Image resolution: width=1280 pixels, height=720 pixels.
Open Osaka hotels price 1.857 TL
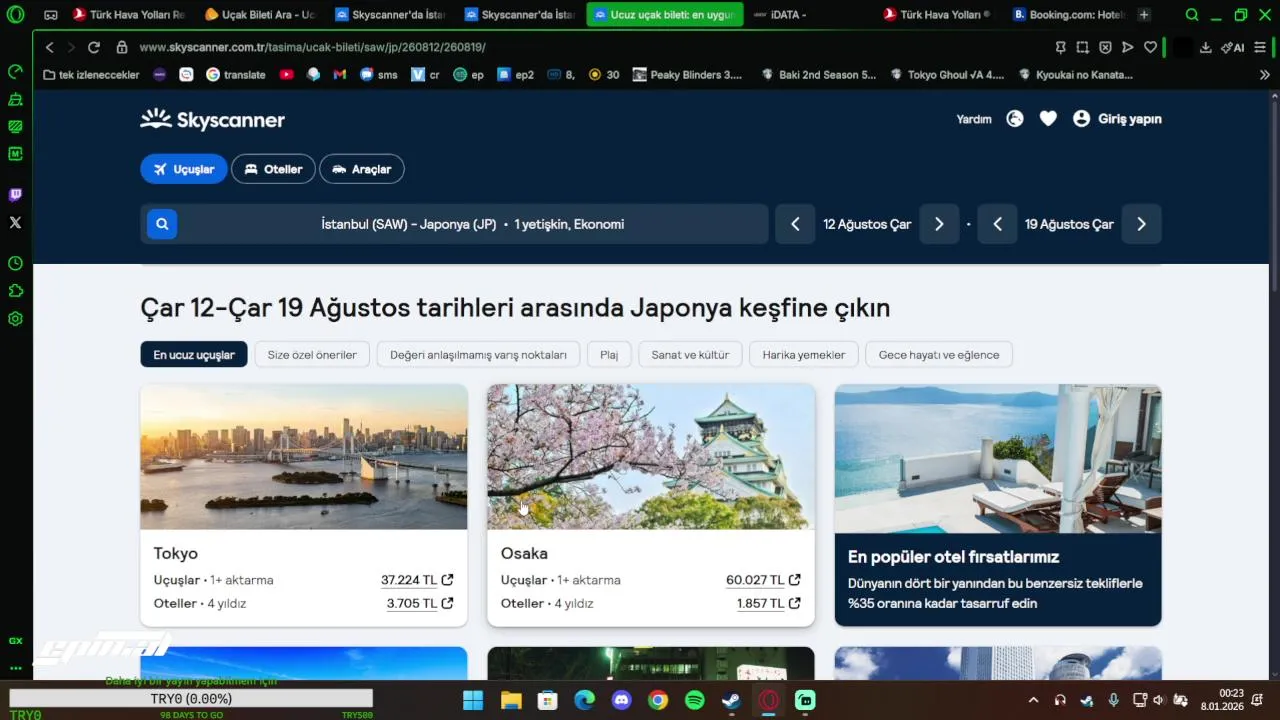point(769,603)
